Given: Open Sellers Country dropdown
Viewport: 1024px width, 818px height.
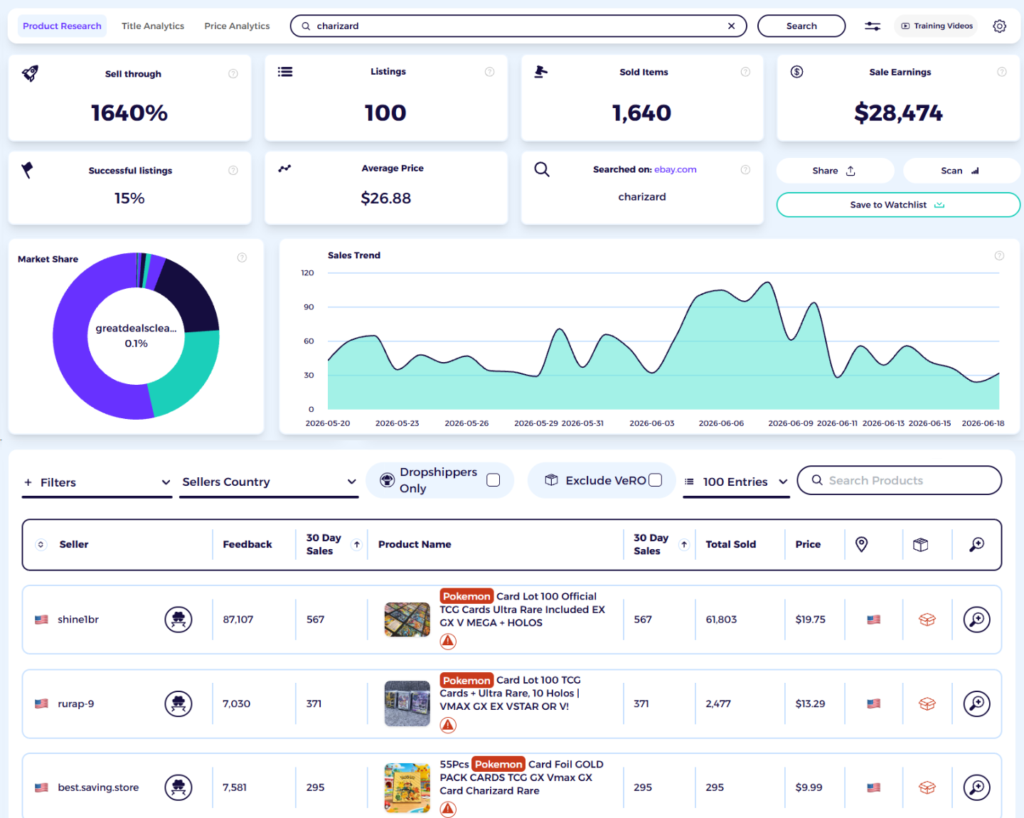Looking at the screenshot, I should click(269, 482).
